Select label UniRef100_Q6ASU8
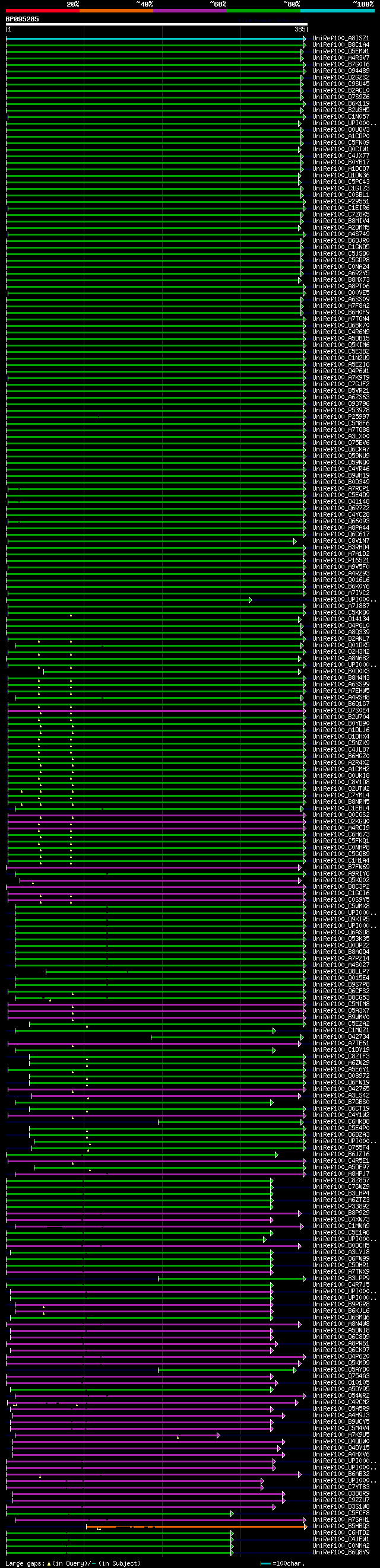This screenshot has width=380, height=1568. pos(341,933)
